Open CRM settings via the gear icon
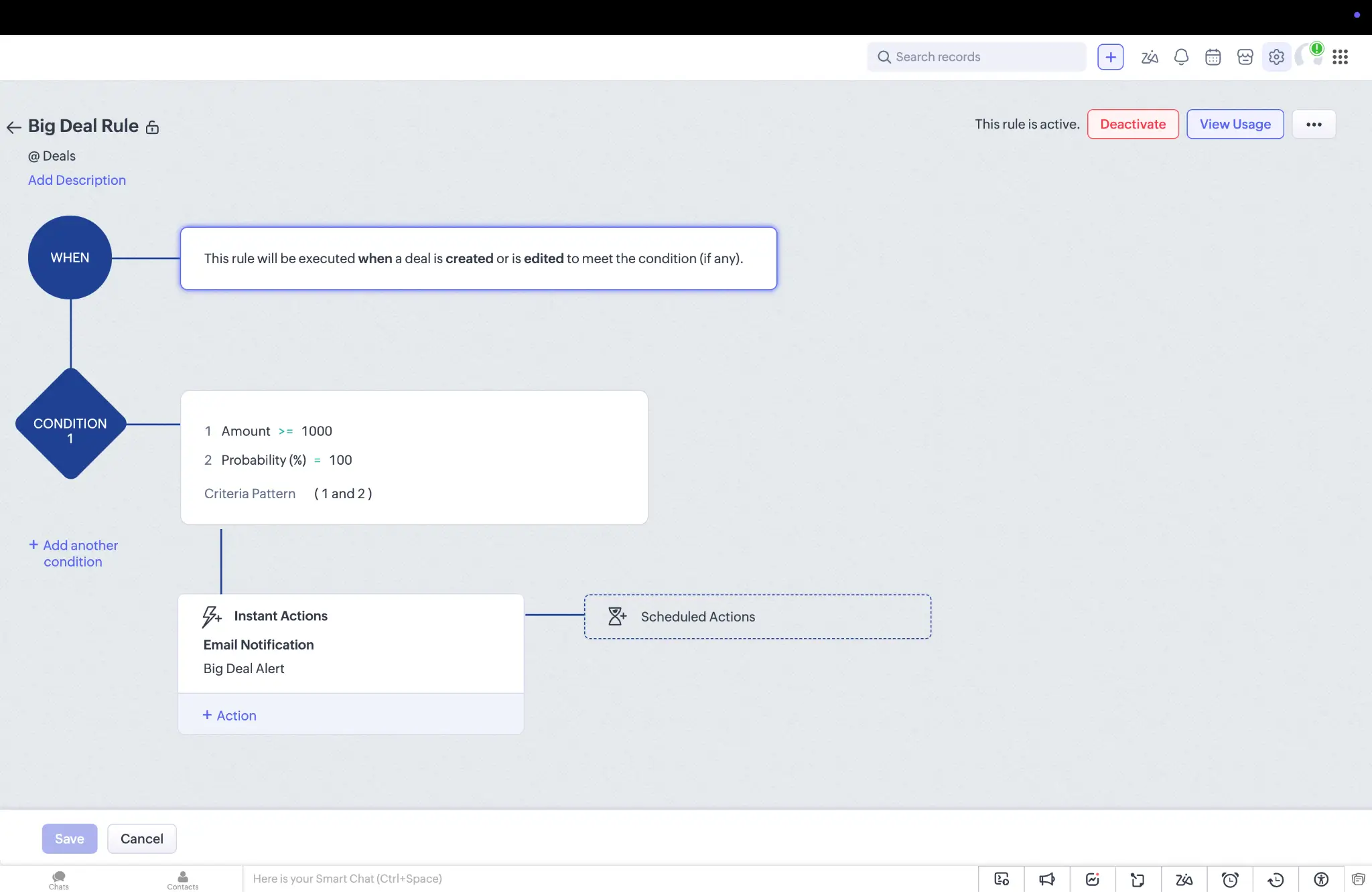Viewport: 1372px width, 892px height. tap(1277, 57)
